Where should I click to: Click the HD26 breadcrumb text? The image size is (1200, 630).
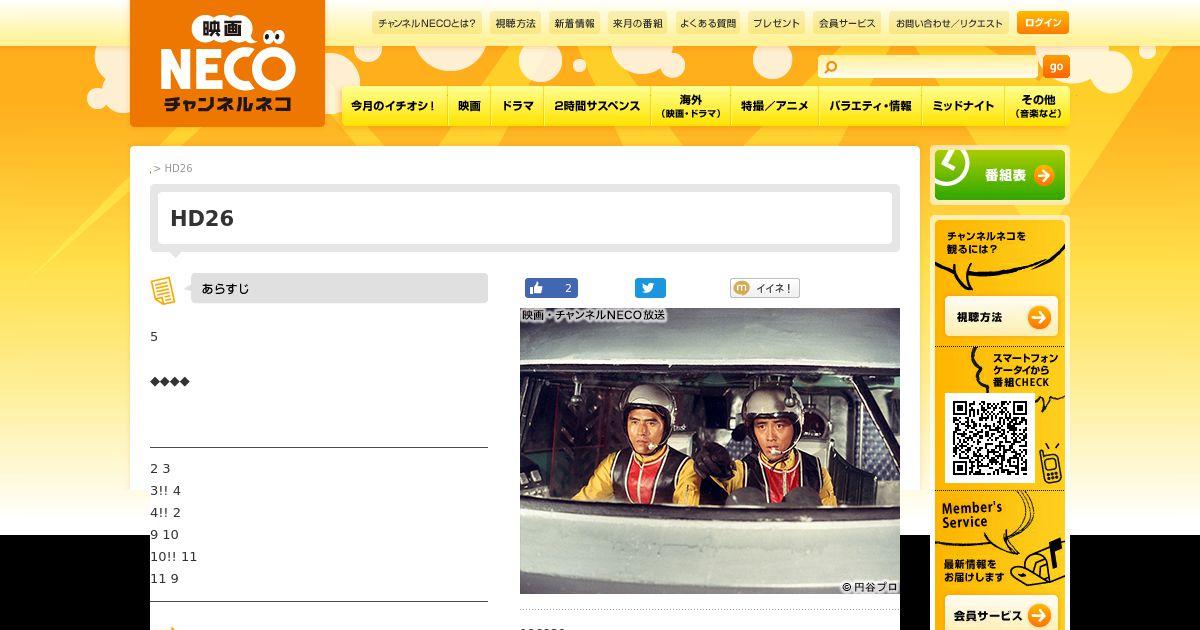178,168
